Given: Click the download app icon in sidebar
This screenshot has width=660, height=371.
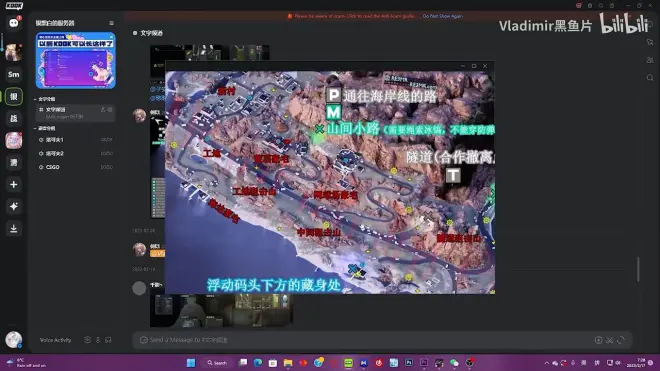Looking at the screenshot, I should pyautogui.click(x=13, y=228).
